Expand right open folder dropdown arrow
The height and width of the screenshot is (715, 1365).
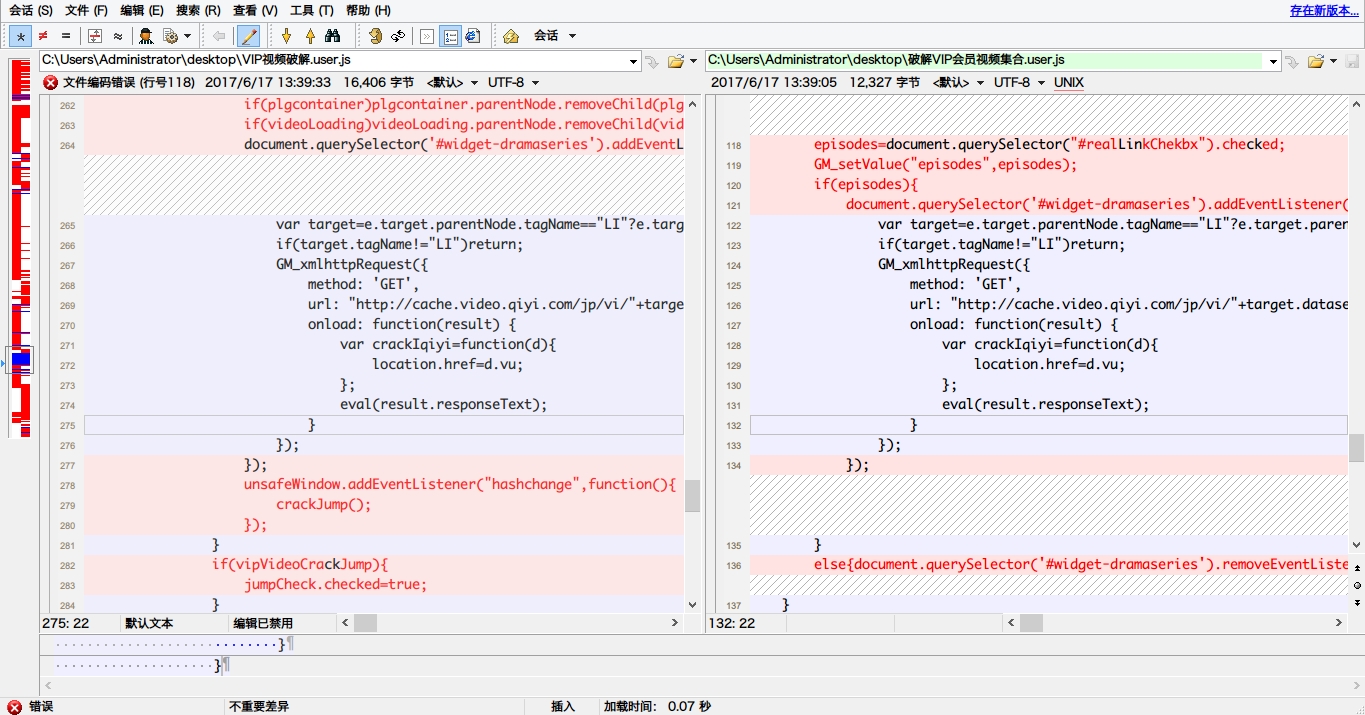(1333, 62)
